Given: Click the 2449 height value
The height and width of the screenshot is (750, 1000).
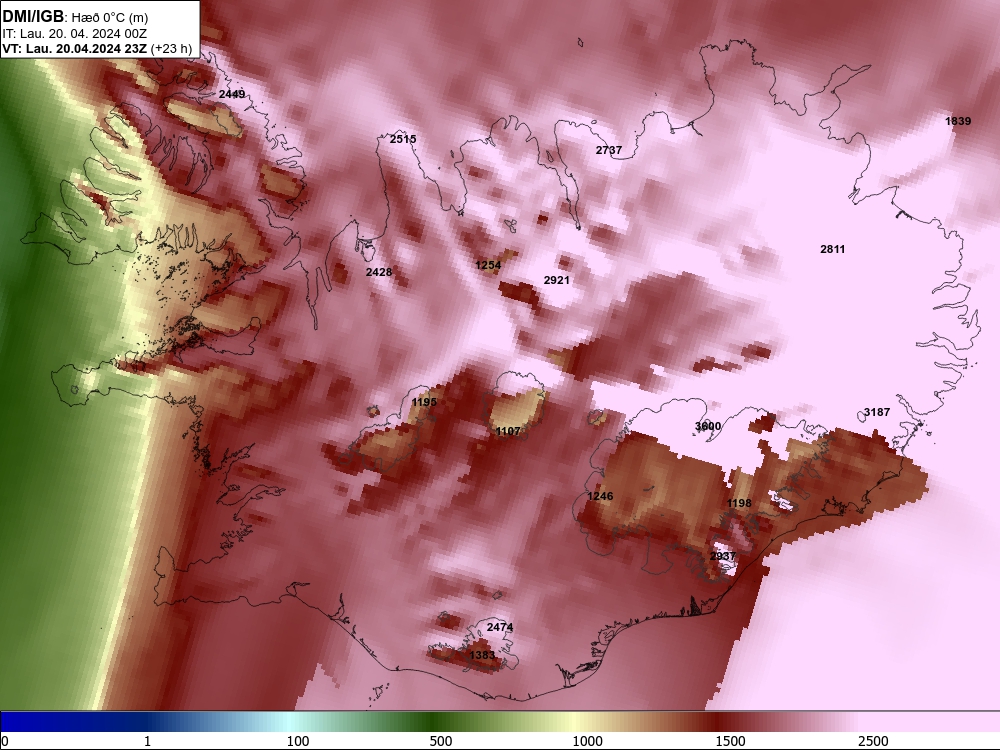Looking at the screenshot, I should 232,94.
